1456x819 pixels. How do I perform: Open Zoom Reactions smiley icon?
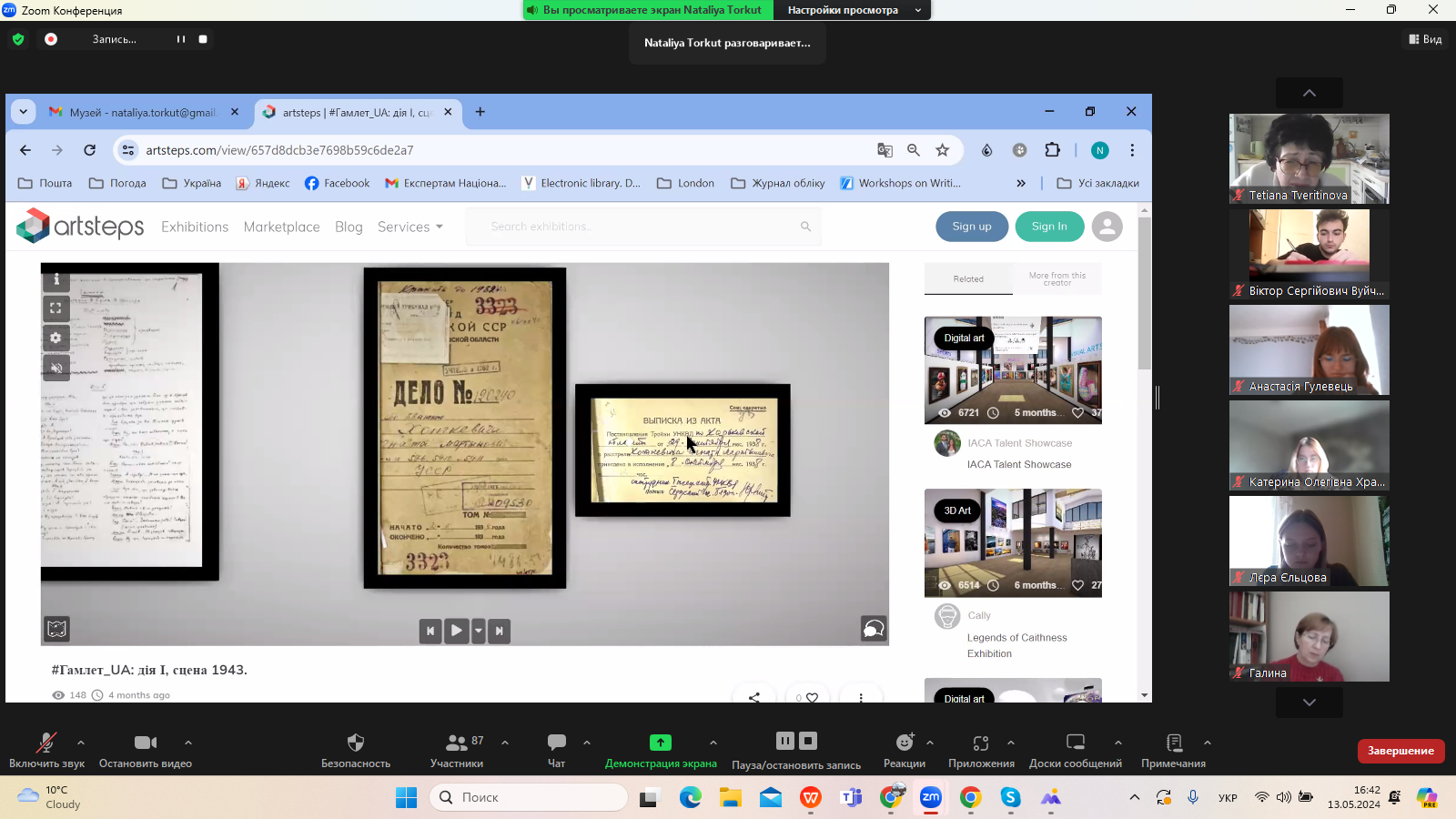[904, 743]
